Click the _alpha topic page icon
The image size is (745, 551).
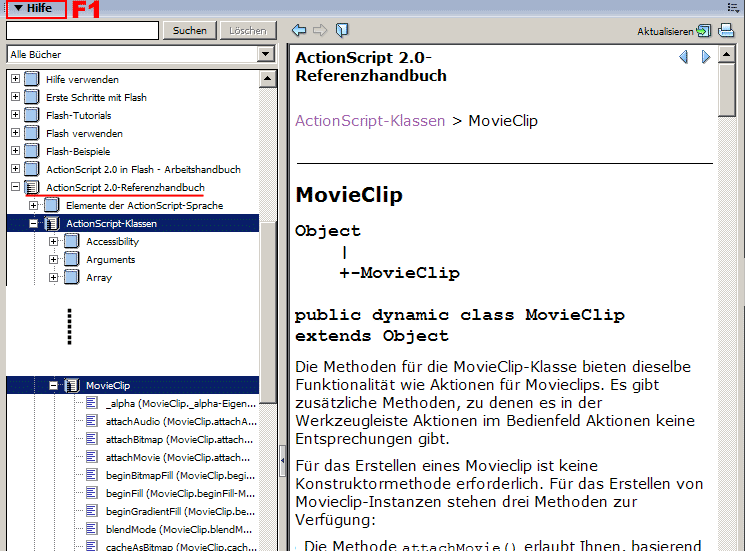[92, 403]
